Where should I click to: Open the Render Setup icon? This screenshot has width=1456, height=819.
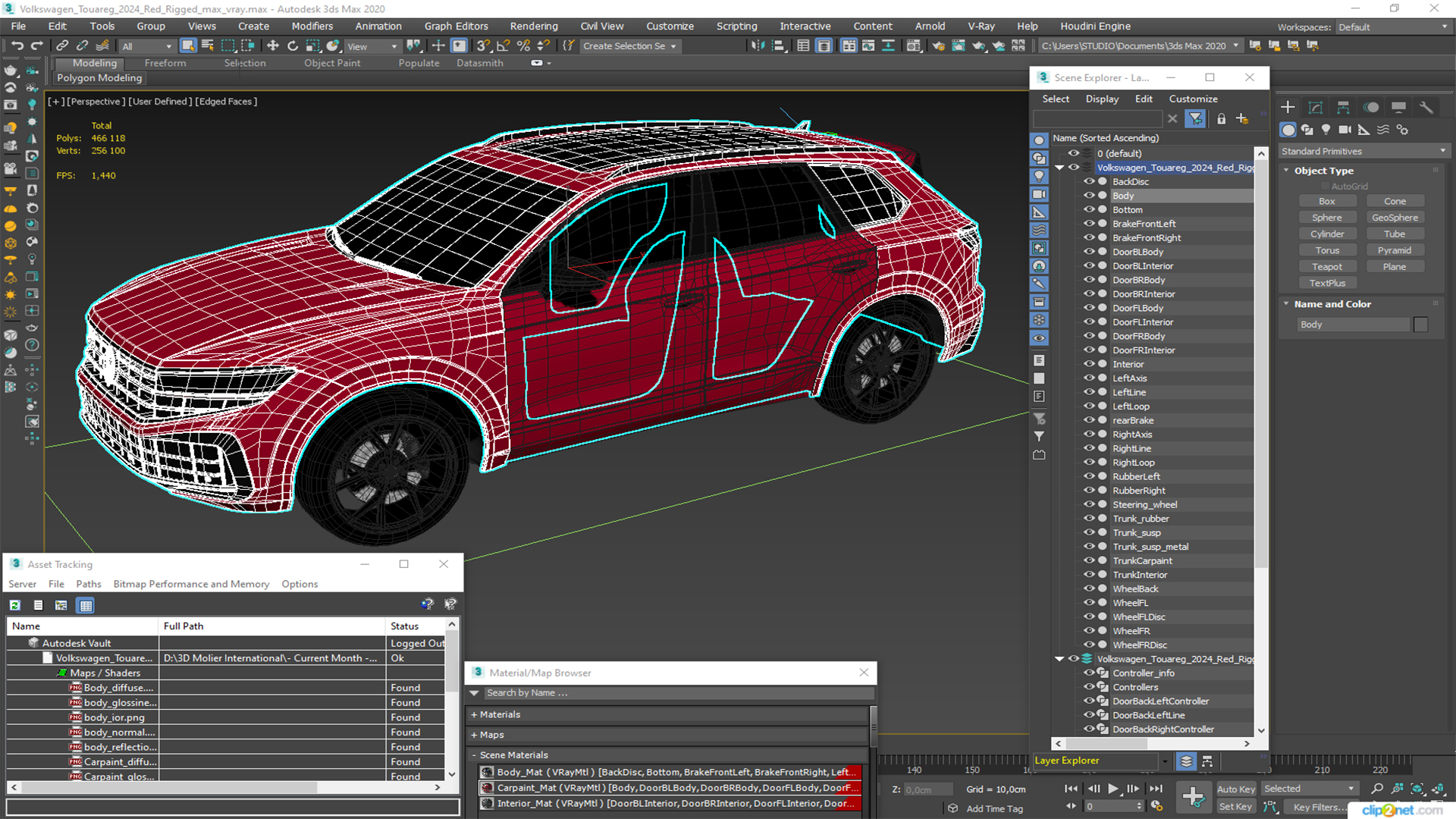(x=939, y=46)
